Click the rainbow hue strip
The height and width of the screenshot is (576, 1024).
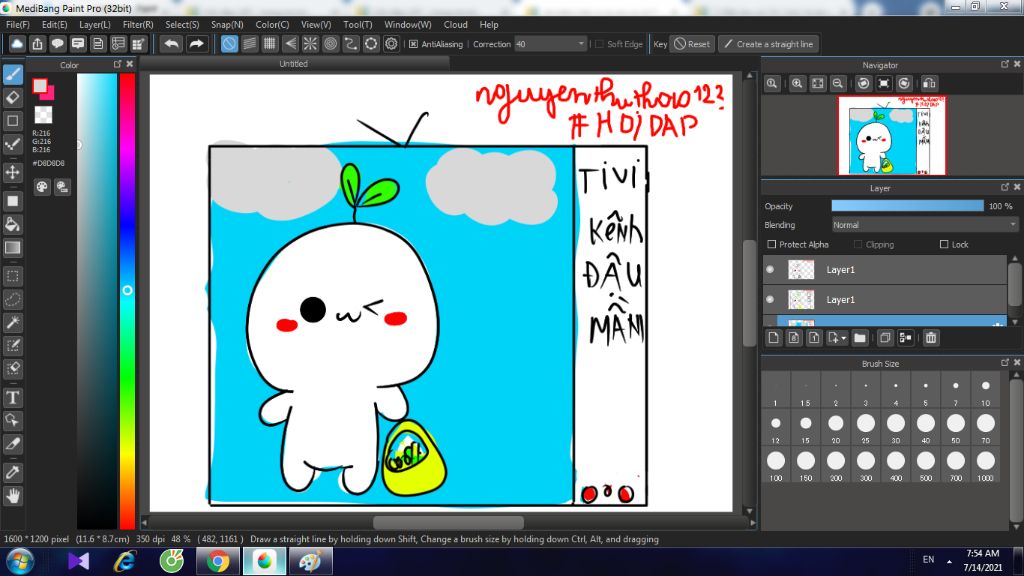click(127, 300)
